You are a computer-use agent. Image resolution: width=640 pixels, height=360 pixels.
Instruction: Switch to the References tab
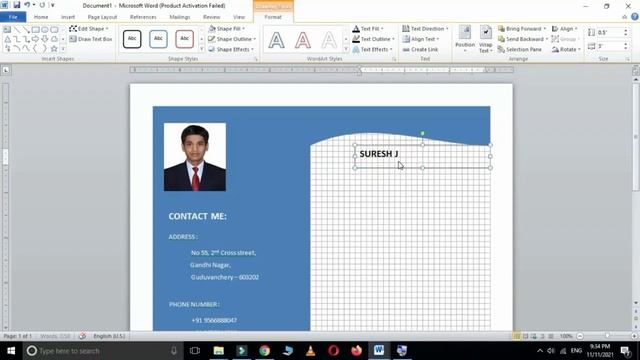[143, 17]
